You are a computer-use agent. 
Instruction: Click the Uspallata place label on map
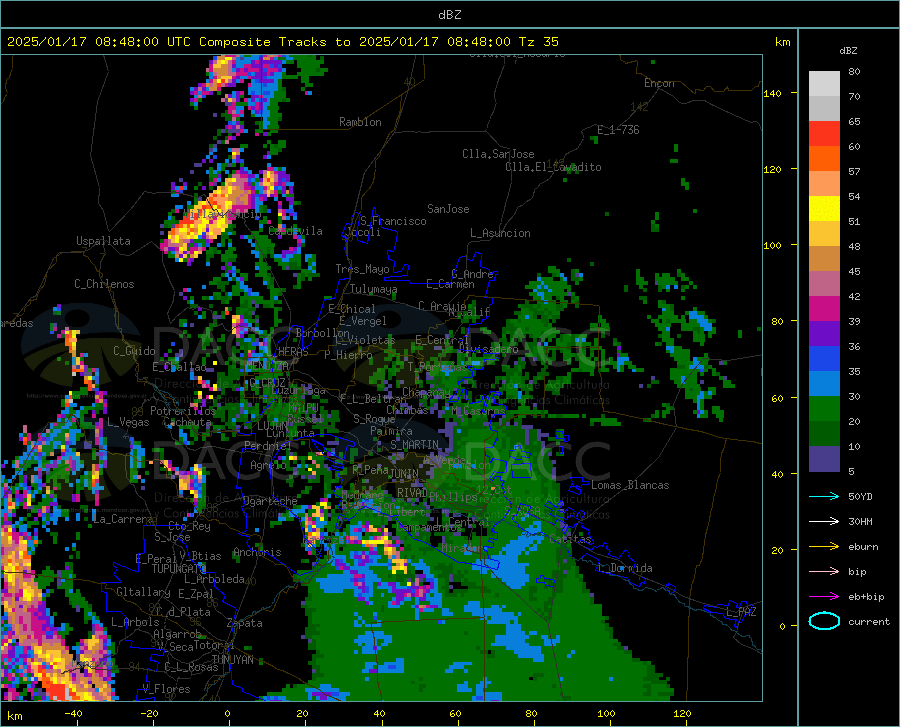pyautogui.click(x=103, y=241)
